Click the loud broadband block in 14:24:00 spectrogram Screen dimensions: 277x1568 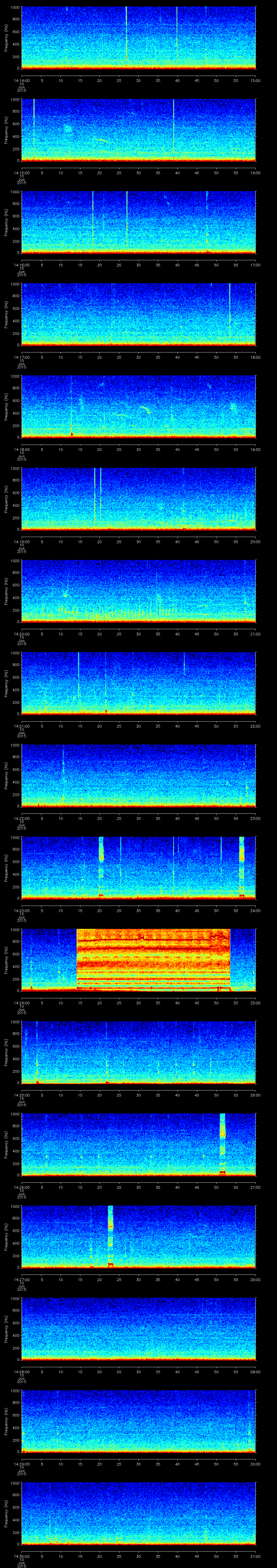153,959
